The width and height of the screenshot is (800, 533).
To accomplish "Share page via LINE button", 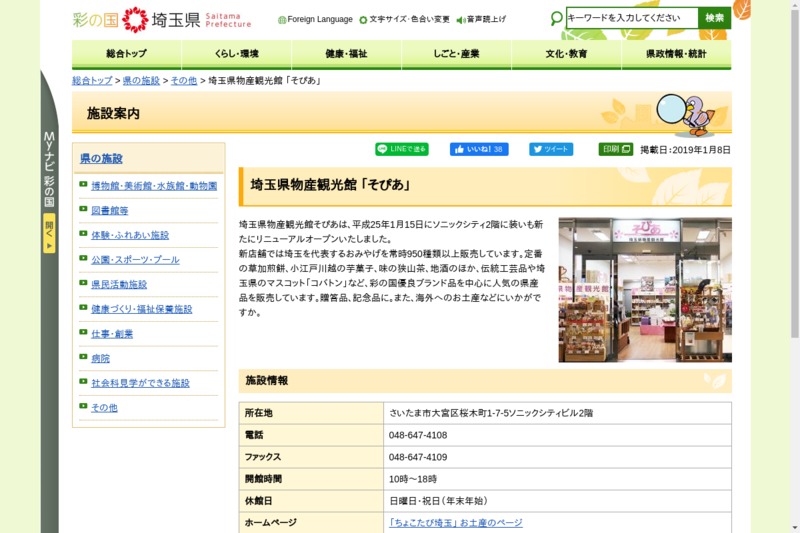I will [402, 149].
